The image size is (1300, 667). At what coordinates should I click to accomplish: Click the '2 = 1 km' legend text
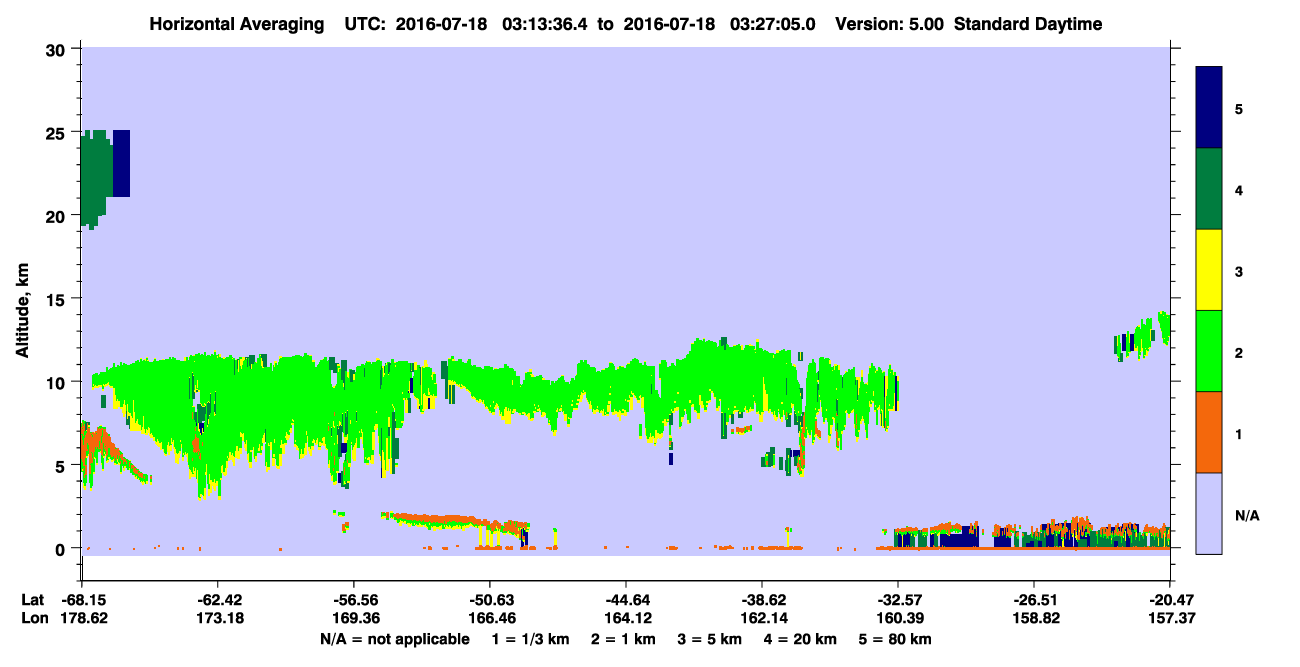[x=626, y=639]
